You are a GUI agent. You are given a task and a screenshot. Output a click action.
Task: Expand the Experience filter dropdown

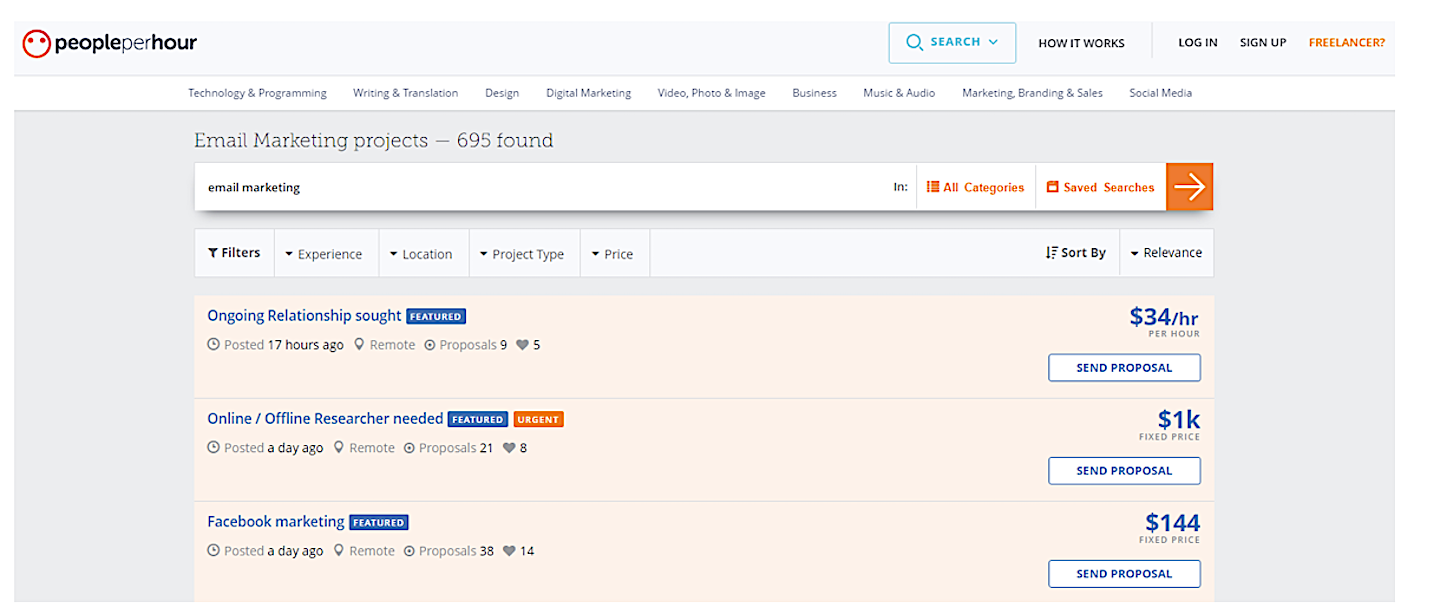coord(323,254)
